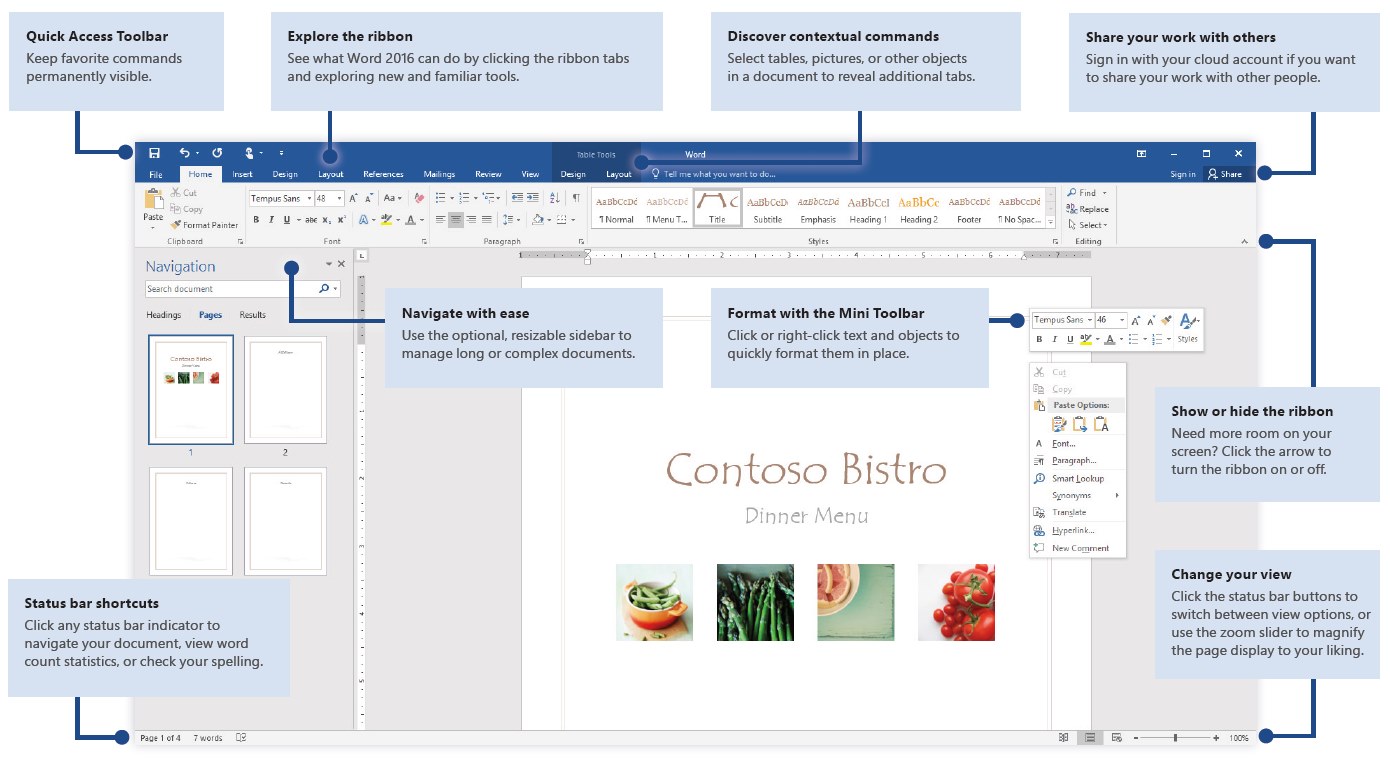Click the zoom slider in the status bar
The width and height of the screenshot is (1390, 760).
pyautogui.click(x=1176, y=738)
